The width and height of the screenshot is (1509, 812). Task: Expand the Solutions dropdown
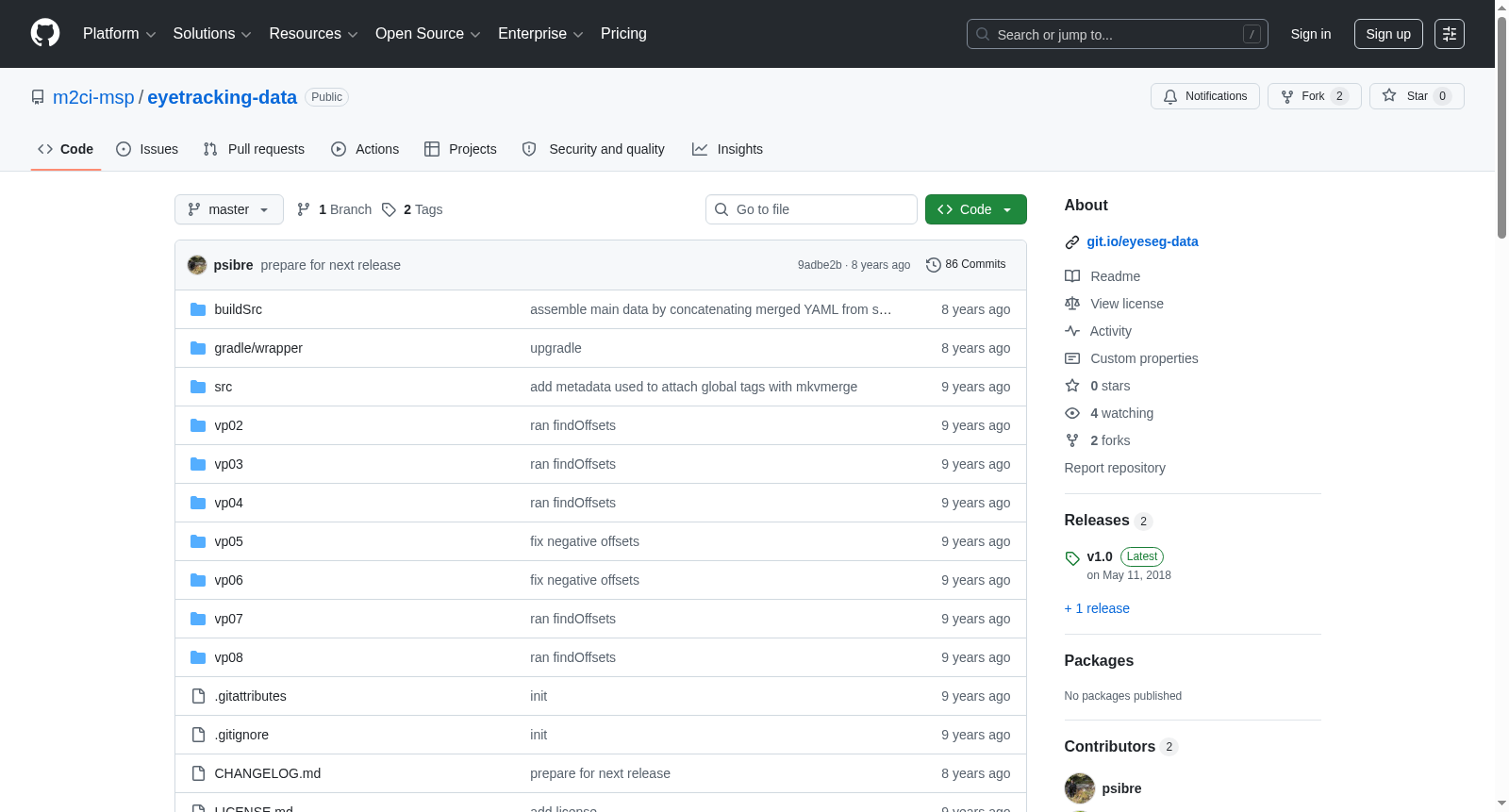coord(212,34)
